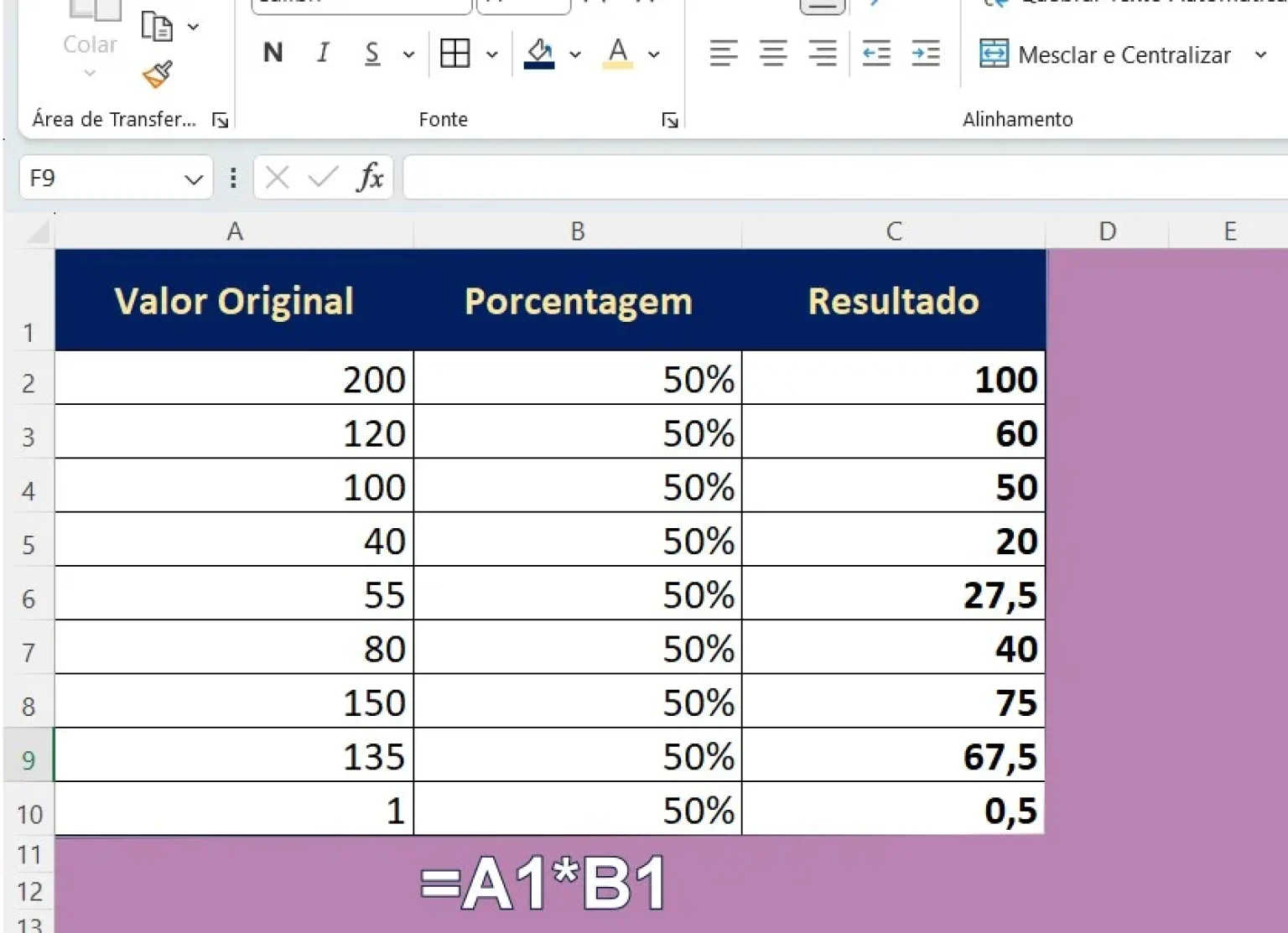This screenshot has height=933, width=1288.
Task: Toggle underline (S) formatting
Action: pyautogui.click(x=372, y=54)
